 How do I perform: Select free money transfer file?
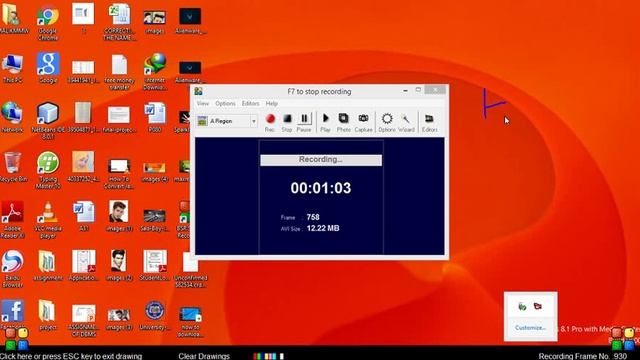point(119,71)
